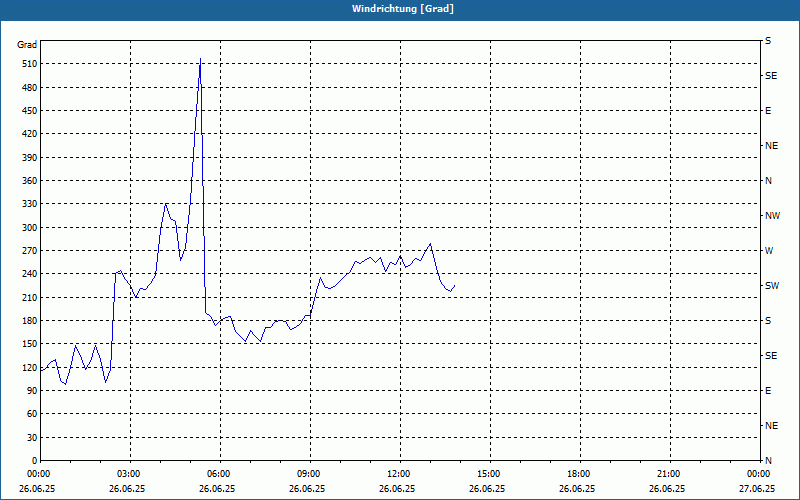Click the 27.06.25 date label

pos(757,489)
